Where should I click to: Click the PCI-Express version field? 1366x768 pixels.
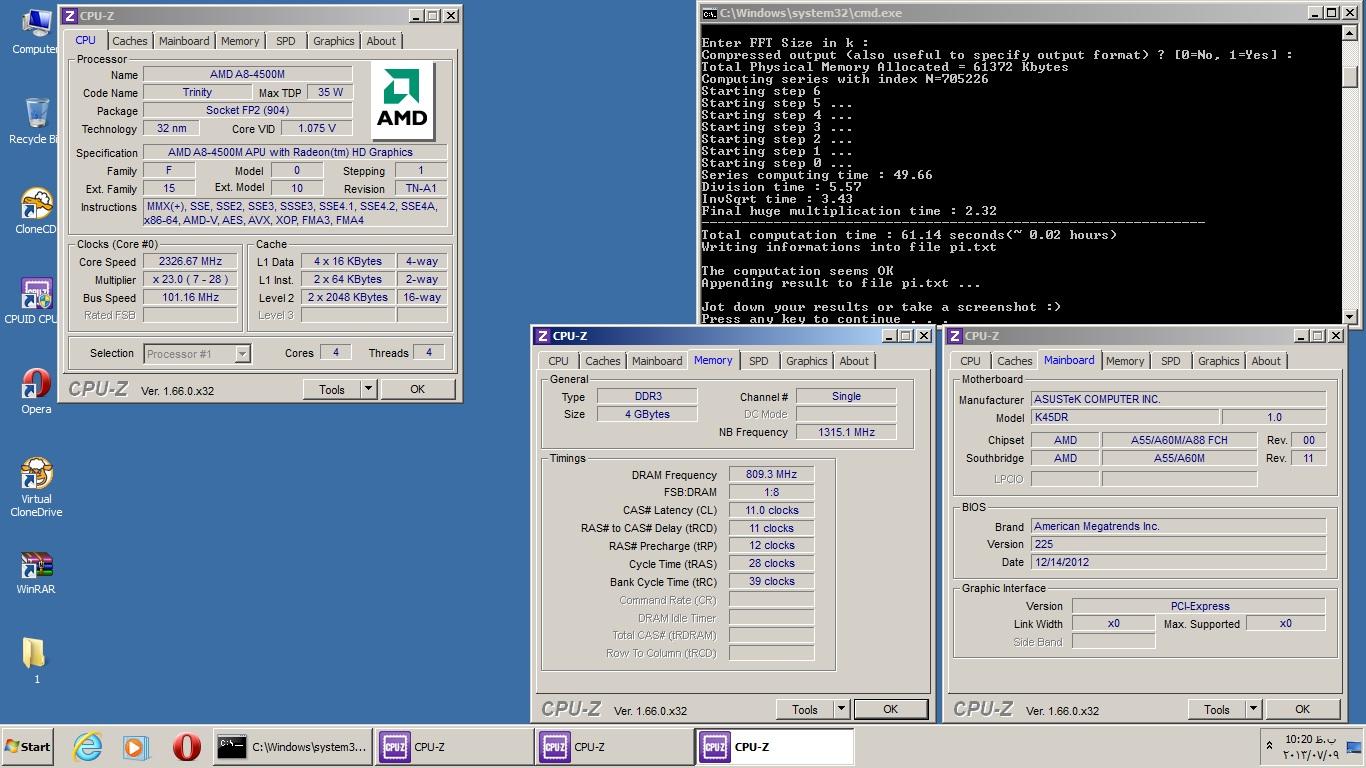click(1199, 605)
